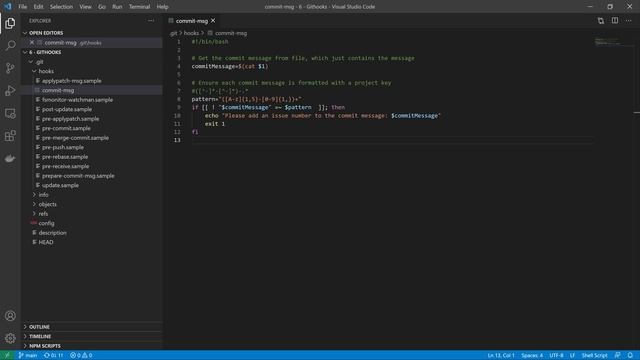This screenshot has width=640, height=360.
Task: Open the Remote Explorer view icon
Action: (x=10, y=113)
